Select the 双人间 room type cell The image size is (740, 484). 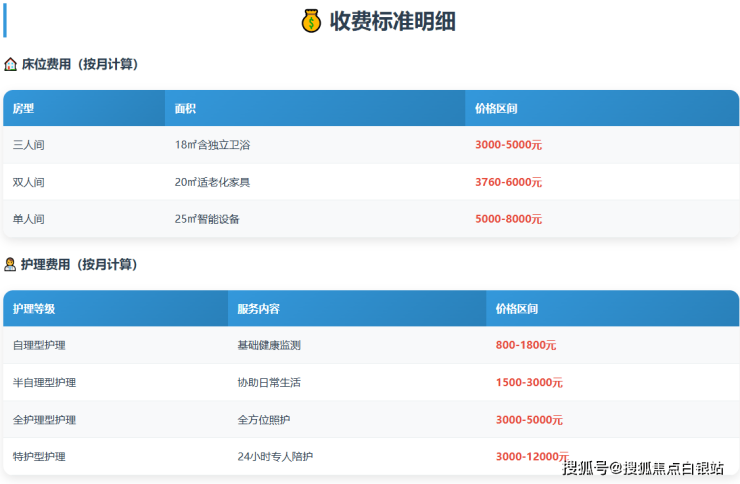click(x=28, y=182)
